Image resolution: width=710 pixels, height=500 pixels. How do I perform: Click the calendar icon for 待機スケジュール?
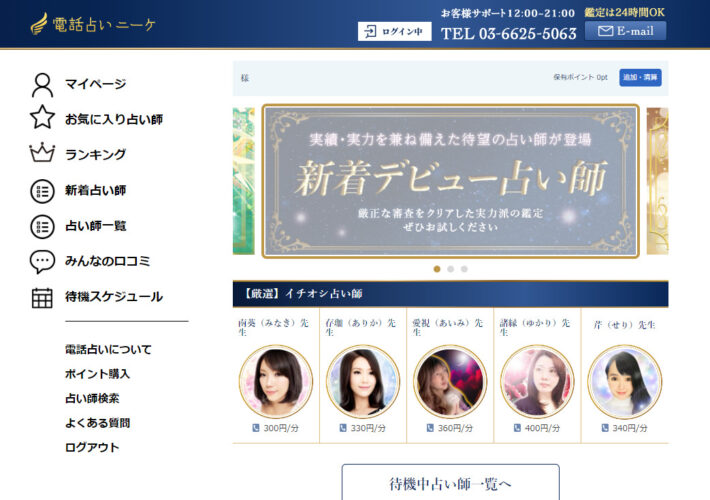[42, 298]
